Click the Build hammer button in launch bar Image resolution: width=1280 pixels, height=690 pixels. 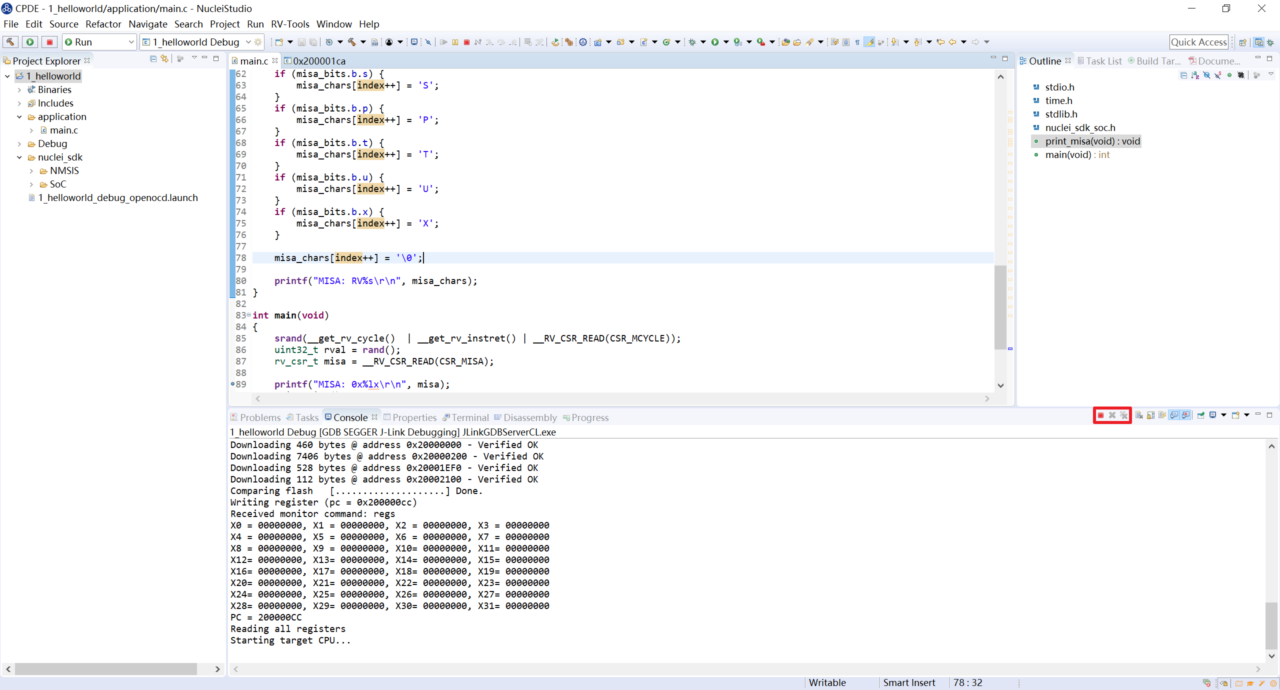11,42
